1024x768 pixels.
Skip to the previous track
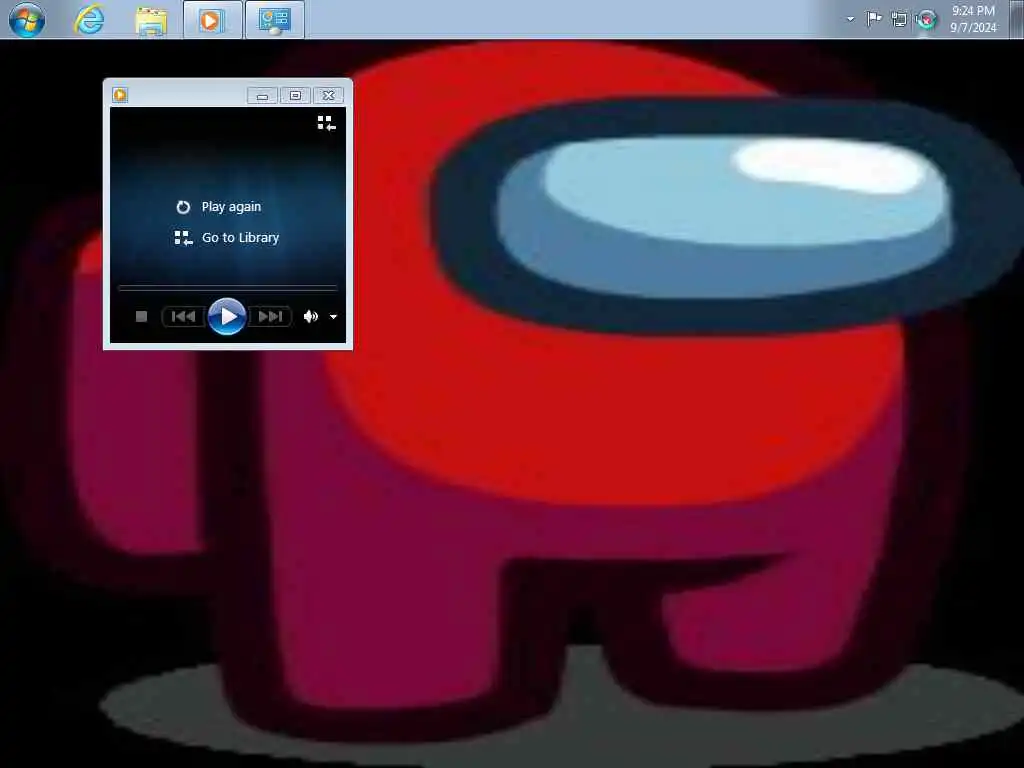click(x=183, y=317)
